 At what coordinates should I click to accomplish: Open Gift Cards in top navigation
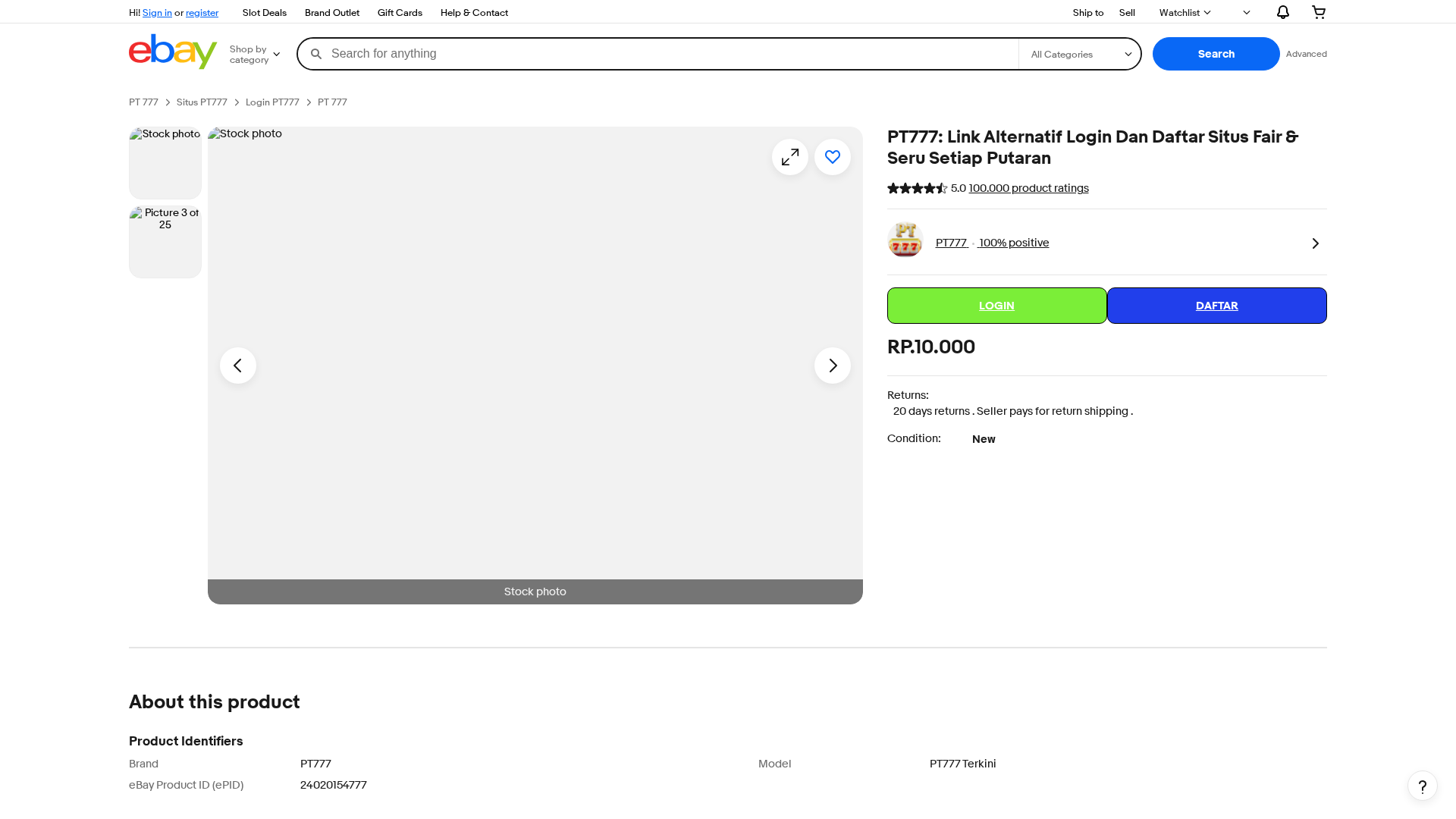[x=400, y=13]
